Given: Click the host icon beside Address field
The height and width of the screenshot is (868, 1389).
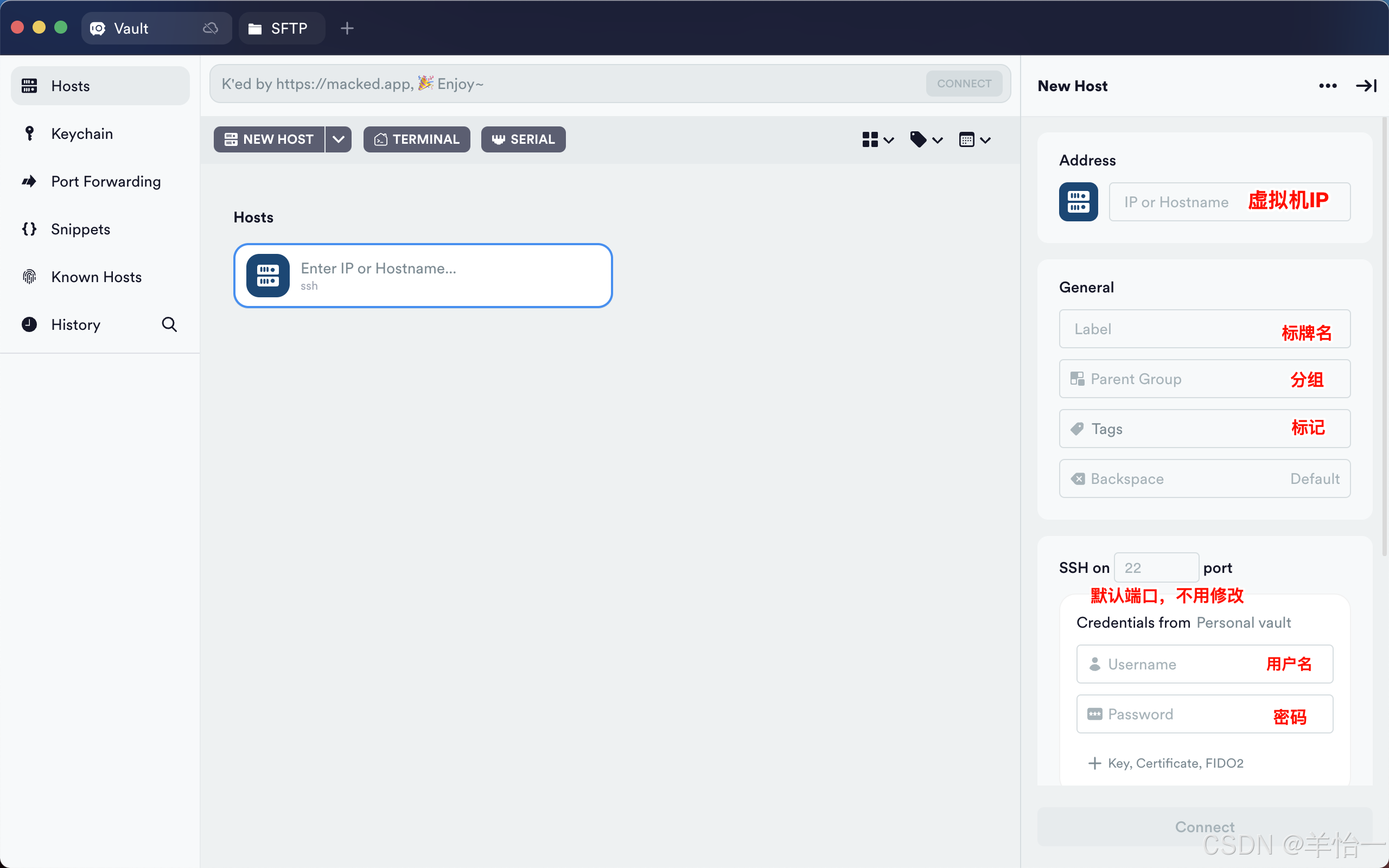Looking at the screenshot, I should [x=1078, y=202].
